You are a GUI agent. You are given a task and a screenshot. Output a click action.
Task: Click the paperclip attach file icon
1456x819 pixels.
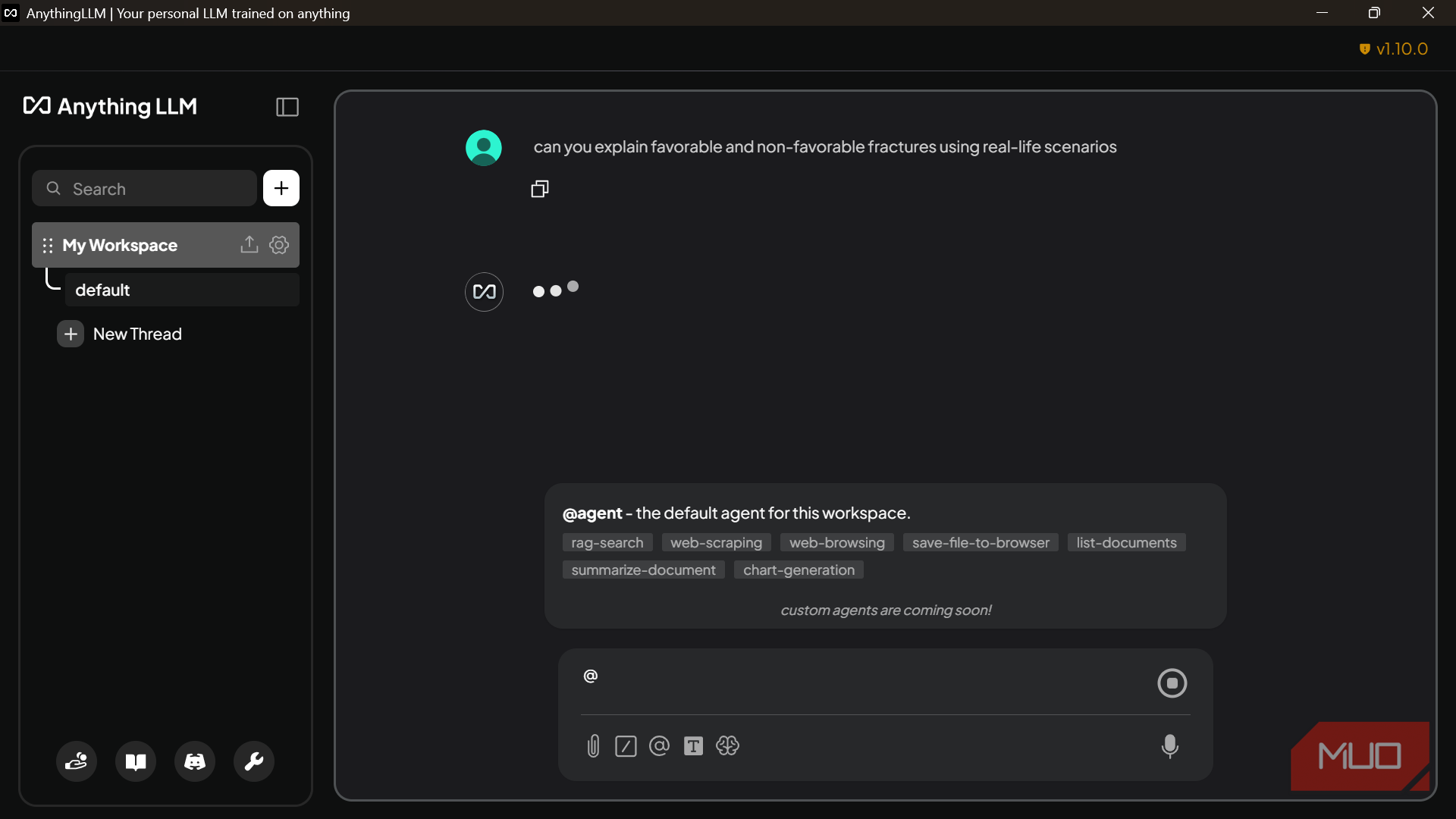593,746
